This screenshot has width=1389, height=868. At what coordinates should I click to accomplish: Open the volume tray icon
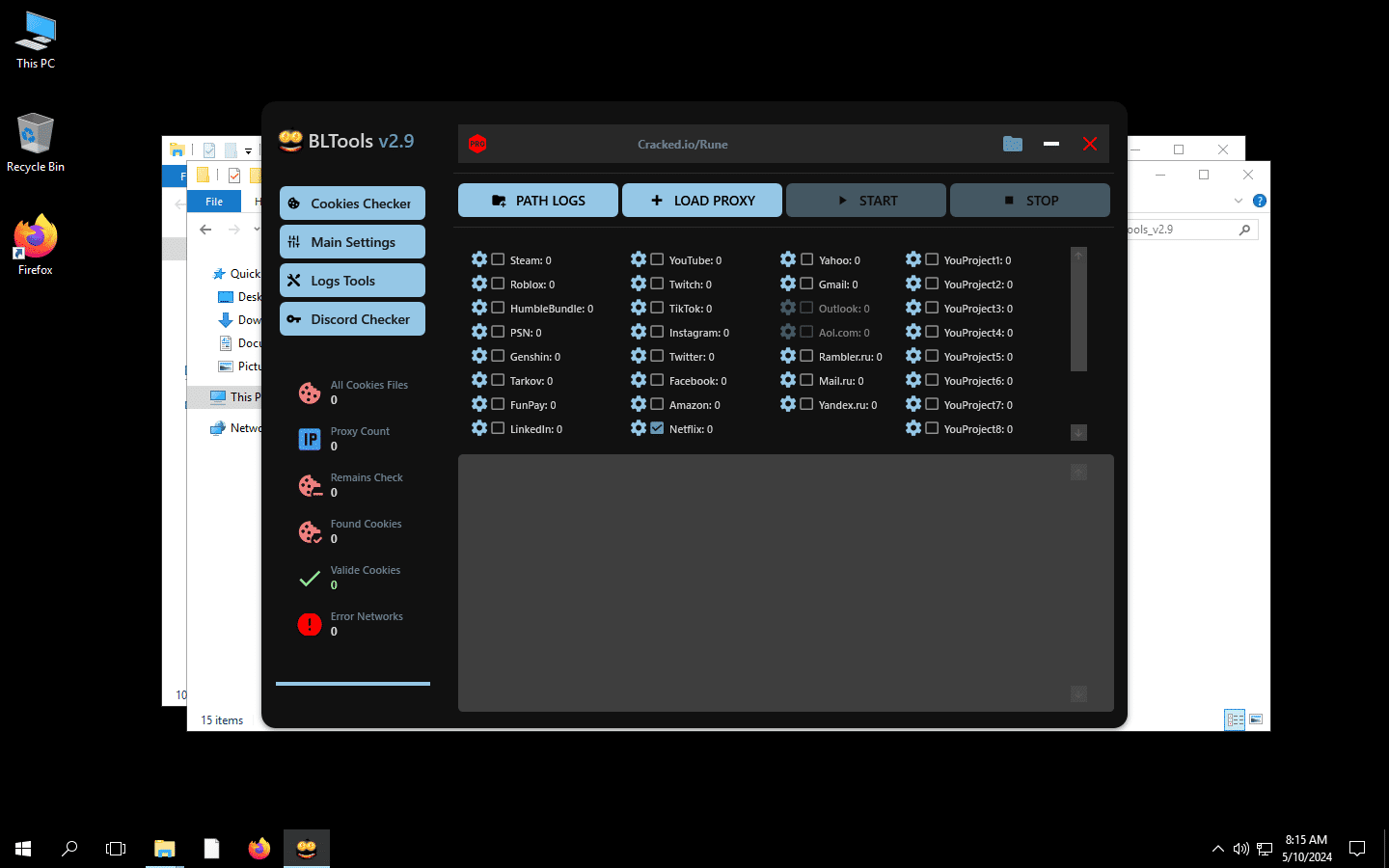tap(1240, 849)
